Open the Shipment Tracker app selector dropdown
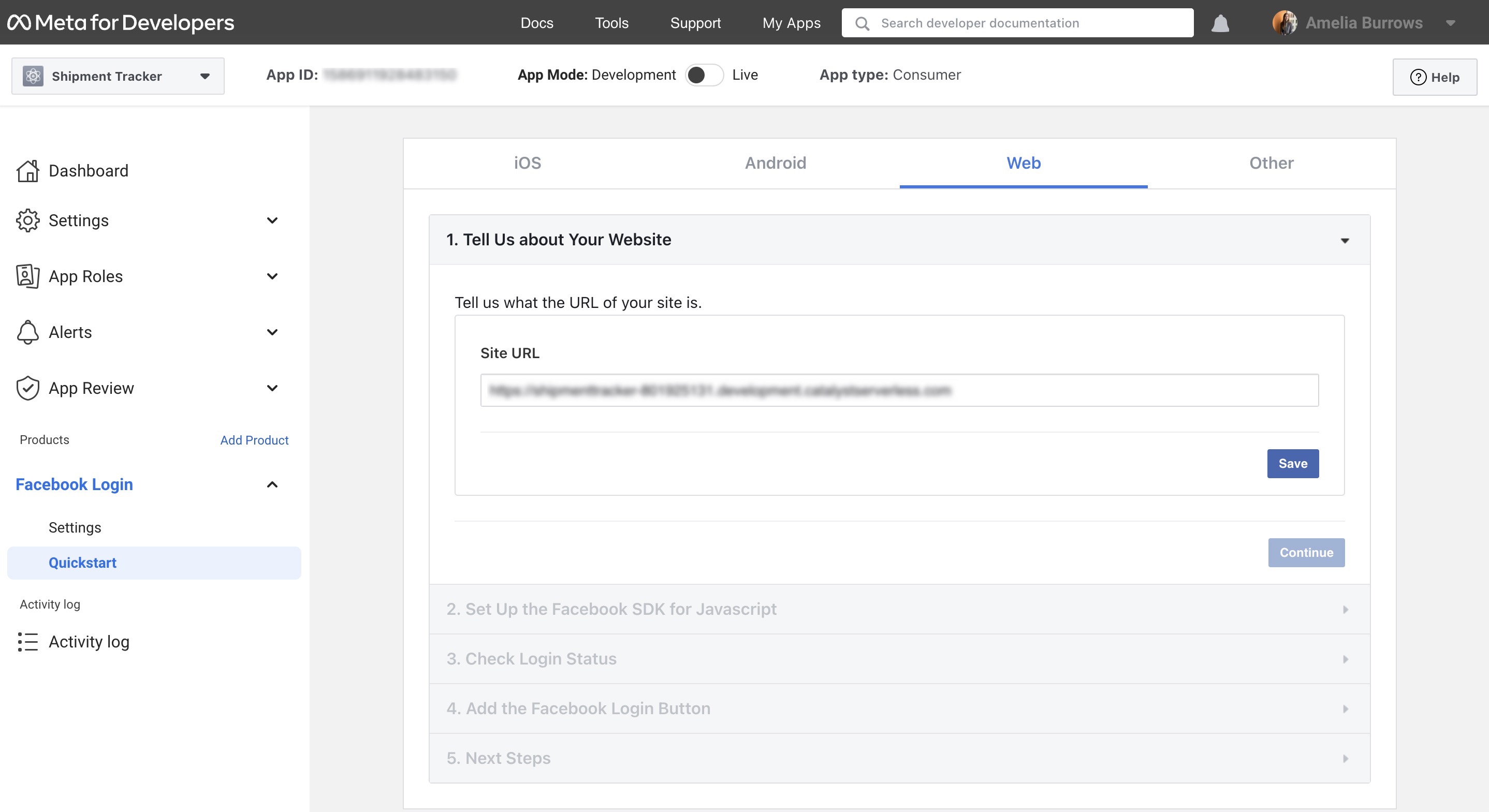1489x812 pixels. tap(205, 76)
